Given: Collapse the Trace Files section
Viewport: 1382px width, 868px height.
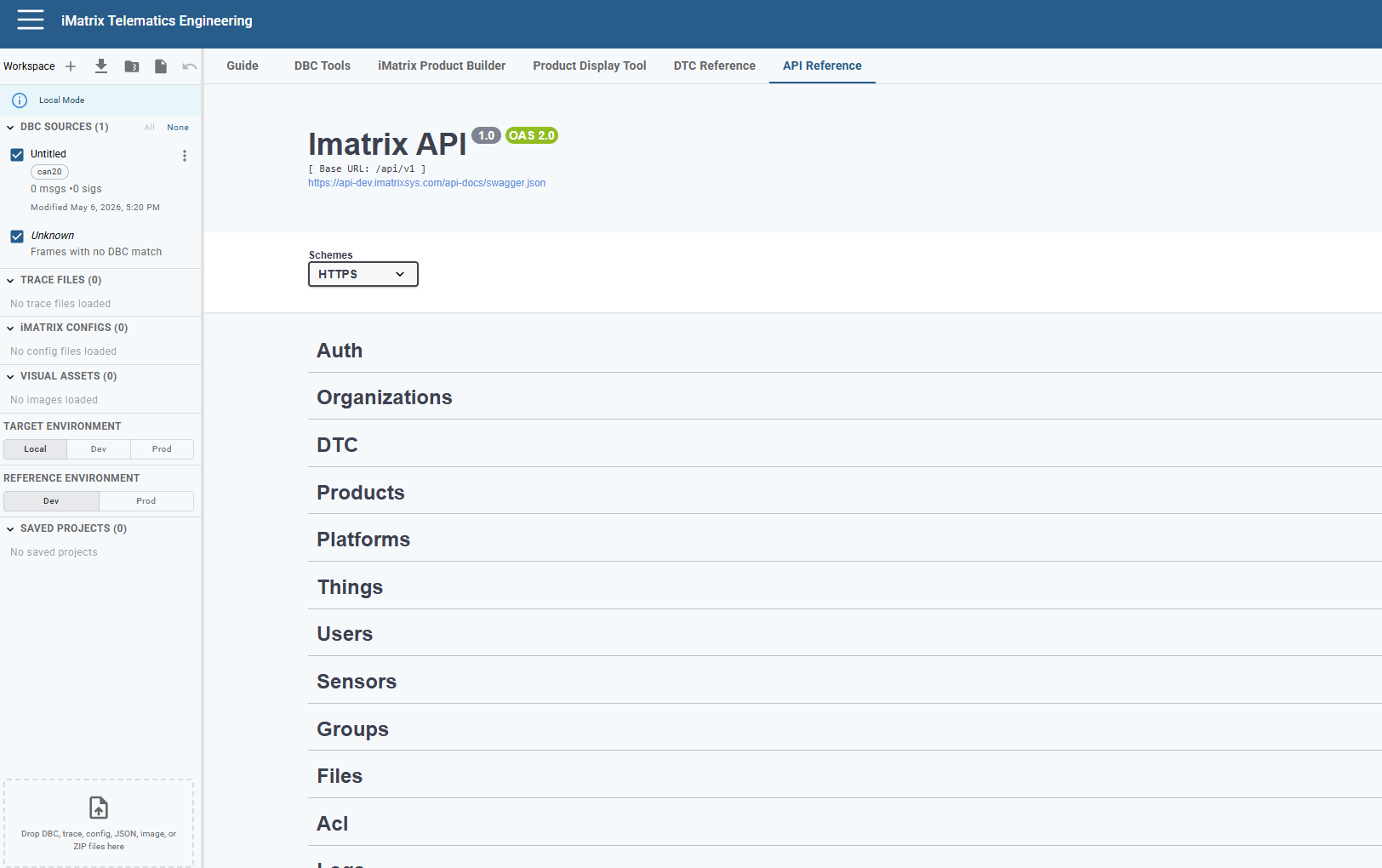Looking at the screenshot, I should 10,281.
